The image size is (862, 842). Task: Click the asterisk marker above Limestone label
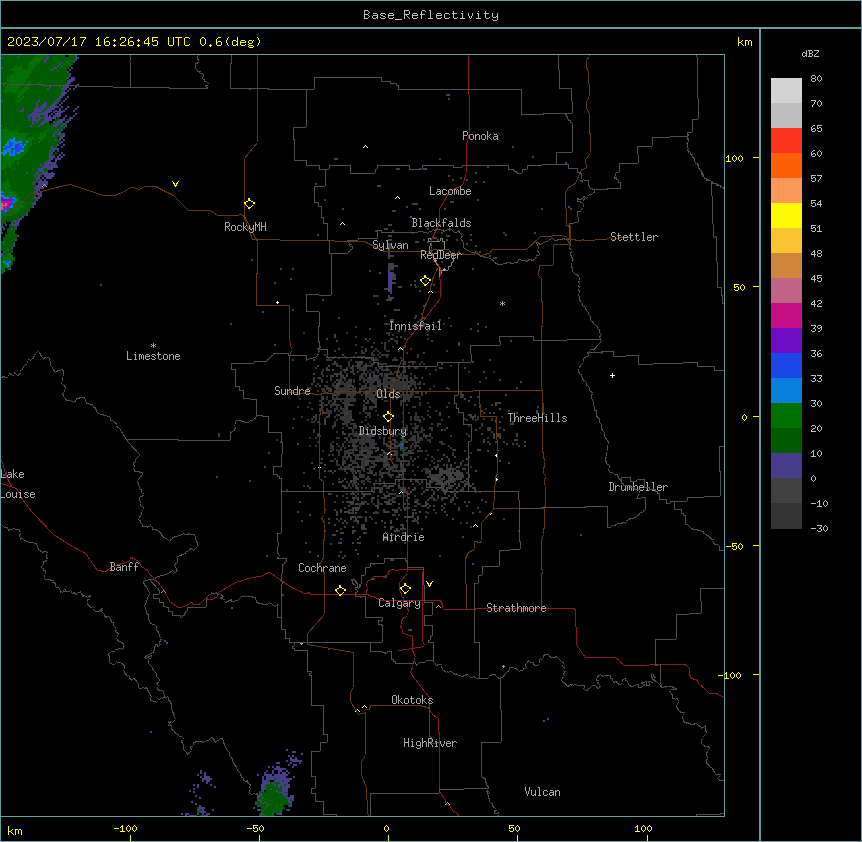click(x=153, y=346)
